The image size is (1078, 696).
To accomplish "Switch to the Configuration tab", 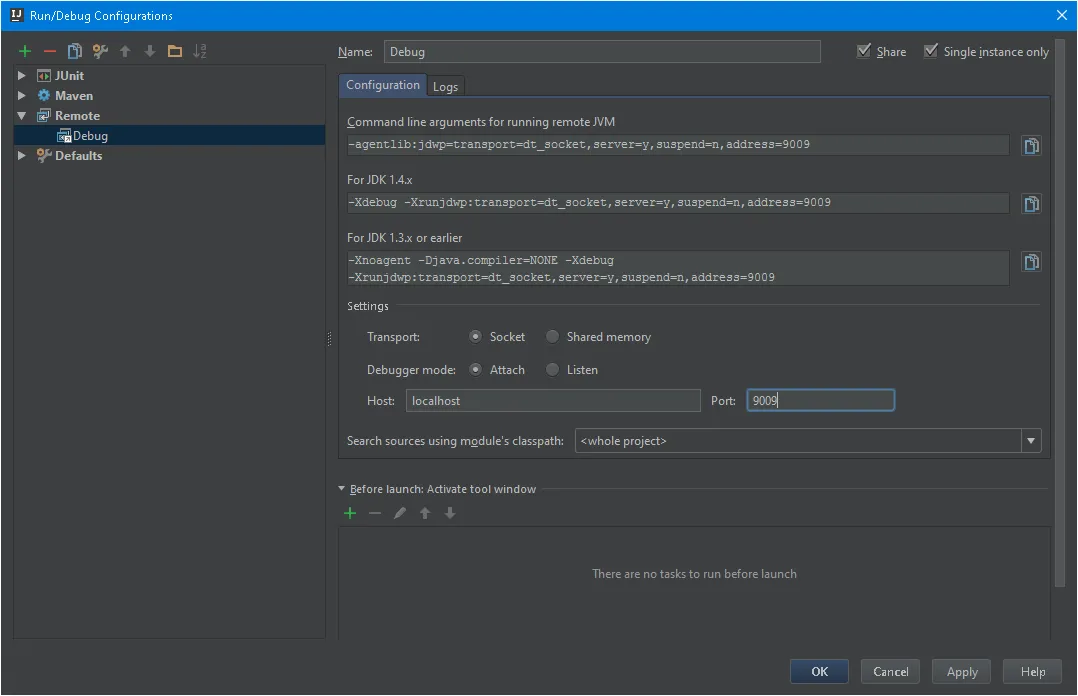I will [382, 85].
